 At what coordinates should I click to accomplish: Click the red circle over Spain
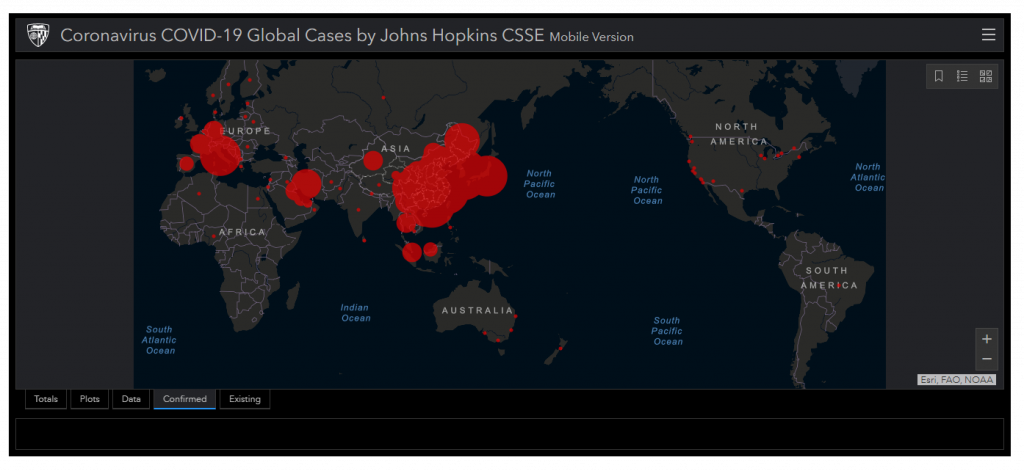[187, 164]
